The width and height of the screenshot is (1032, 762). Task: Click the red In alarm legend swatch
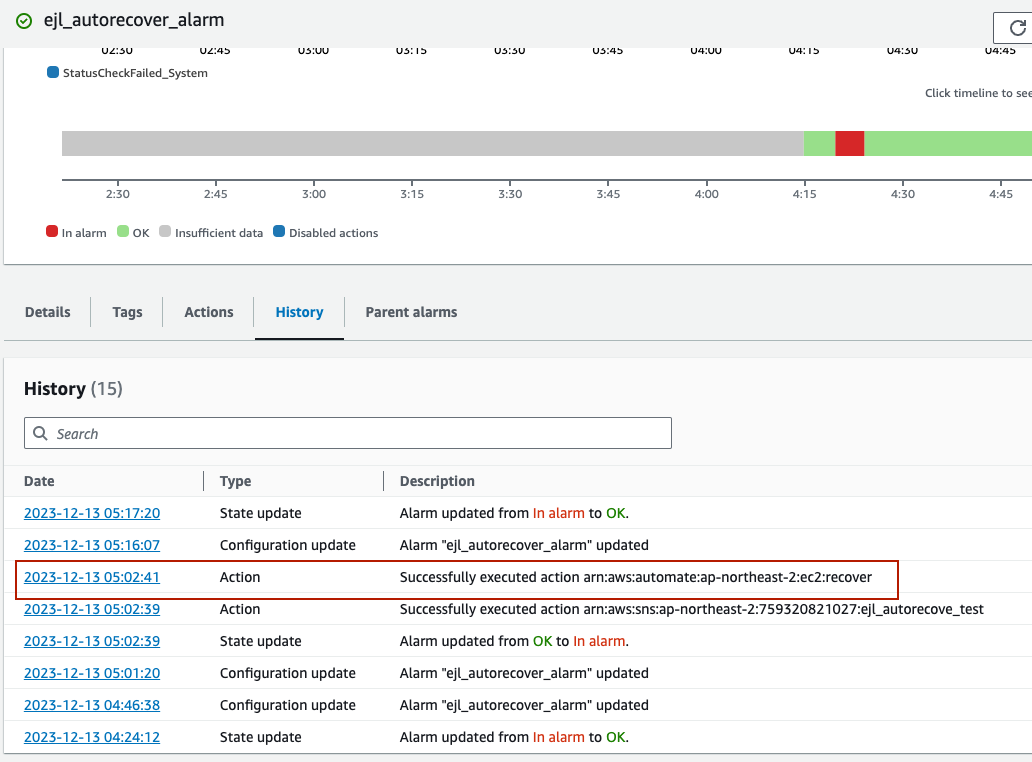(52, 232)
